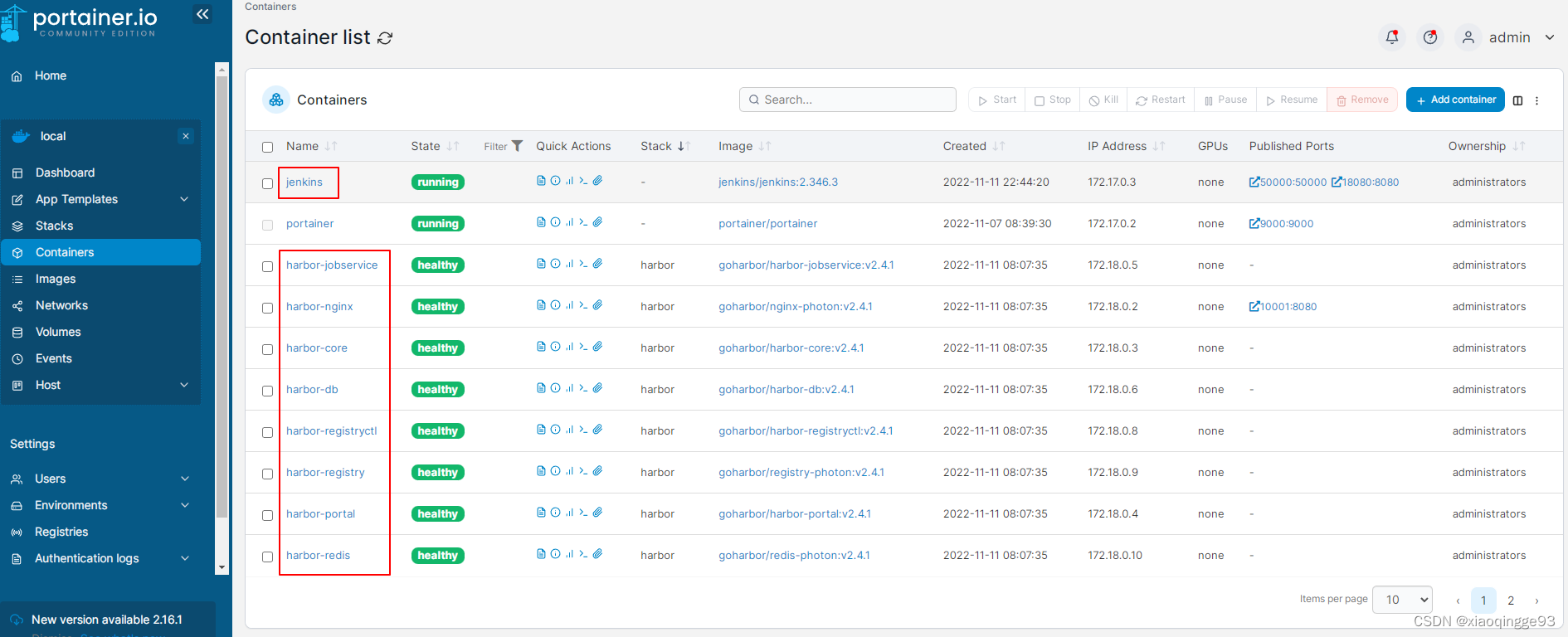The width and height of the screenshot is (1568, 637).
Task: Click the Add container button
Action: tap(1455, 100)
